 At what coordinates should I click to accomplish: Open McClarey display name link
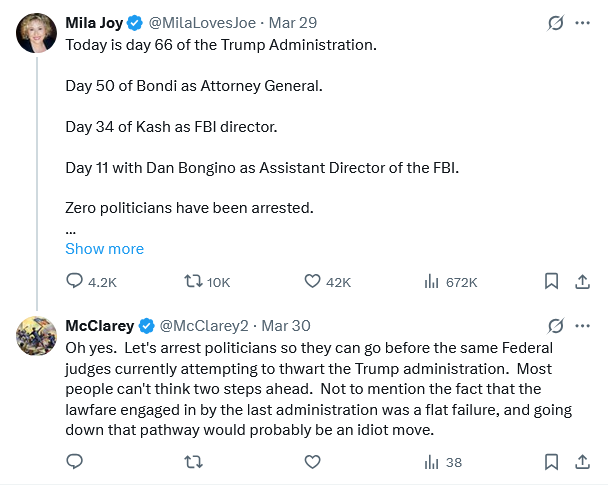coord(99,326)
